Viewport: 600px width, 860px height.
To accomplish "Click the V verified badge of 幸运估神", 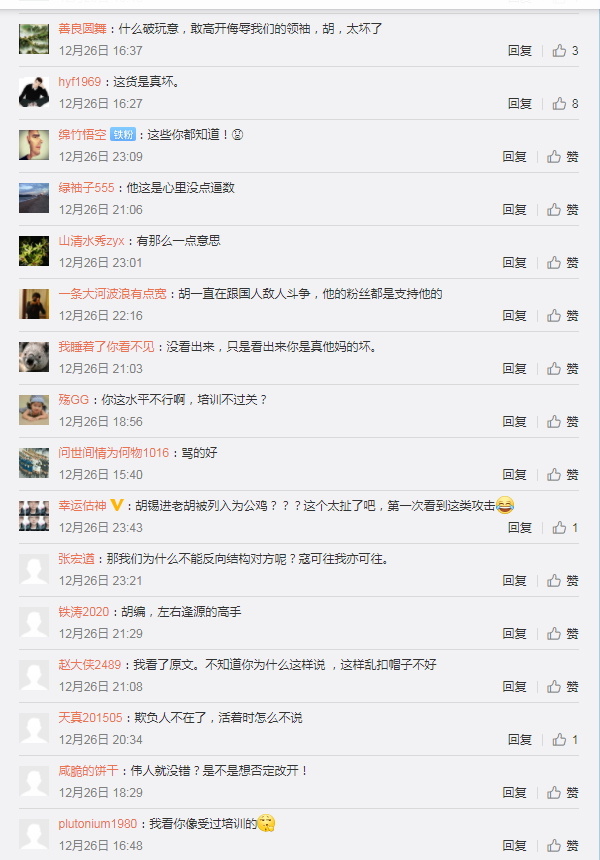I will 117,505.
